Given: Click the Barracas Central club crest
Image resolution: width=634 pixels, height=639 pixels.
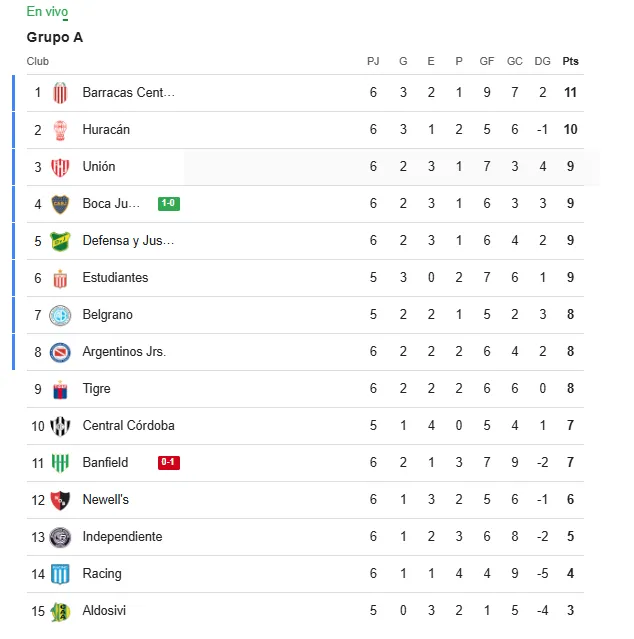Looking at the screenshot, I should pyautogui.click(x=60, y=93).
